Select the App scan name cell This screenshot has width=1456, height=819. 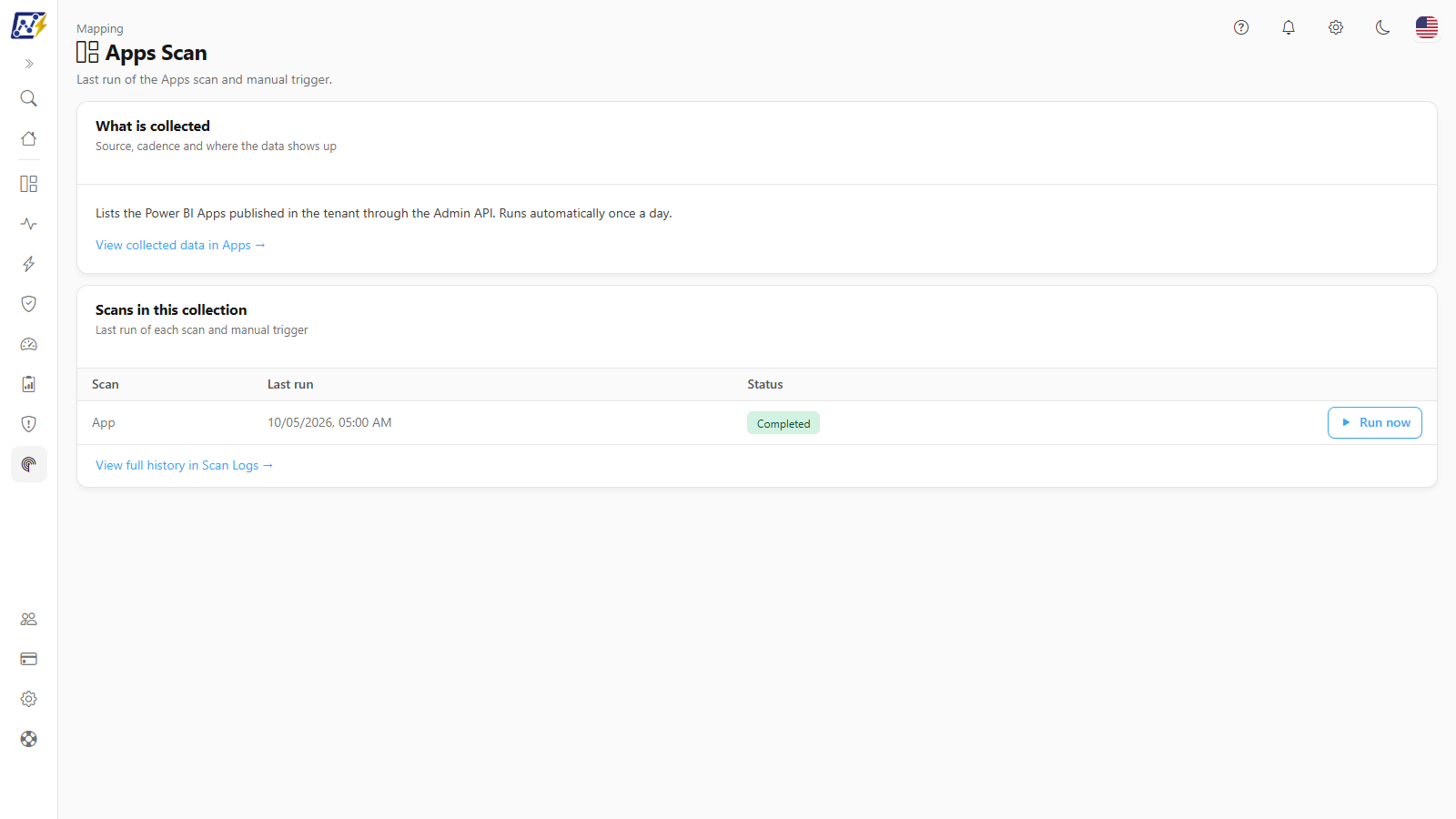pyautogui.click(x=104, y=422)
